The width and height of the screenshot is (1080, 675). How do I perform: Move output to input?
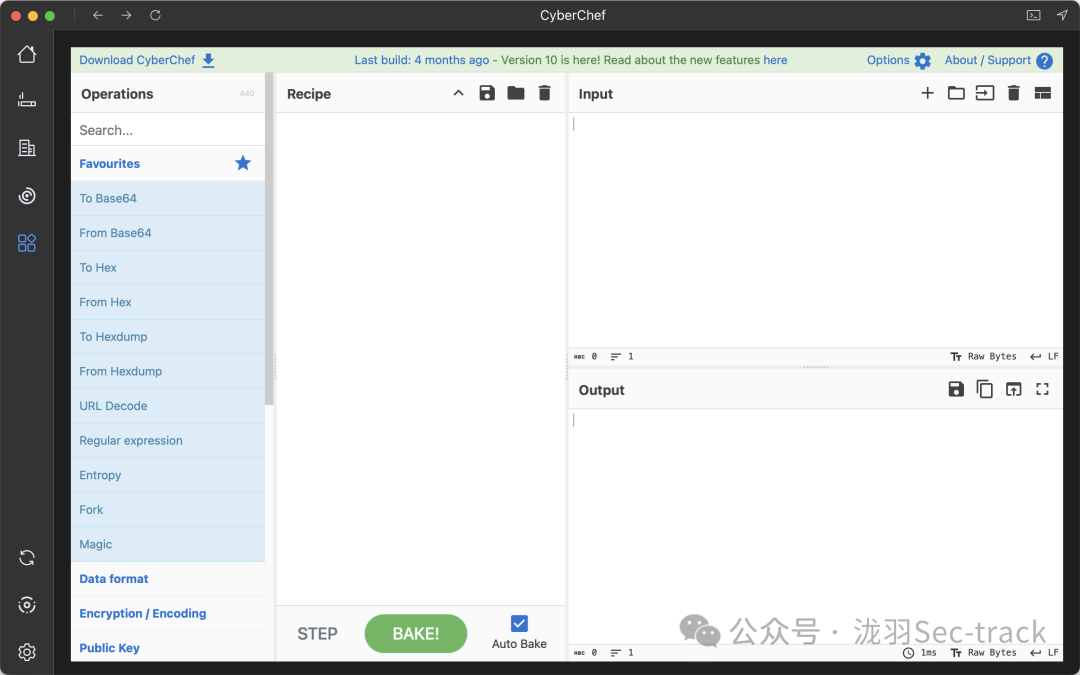coord(1014,389)
